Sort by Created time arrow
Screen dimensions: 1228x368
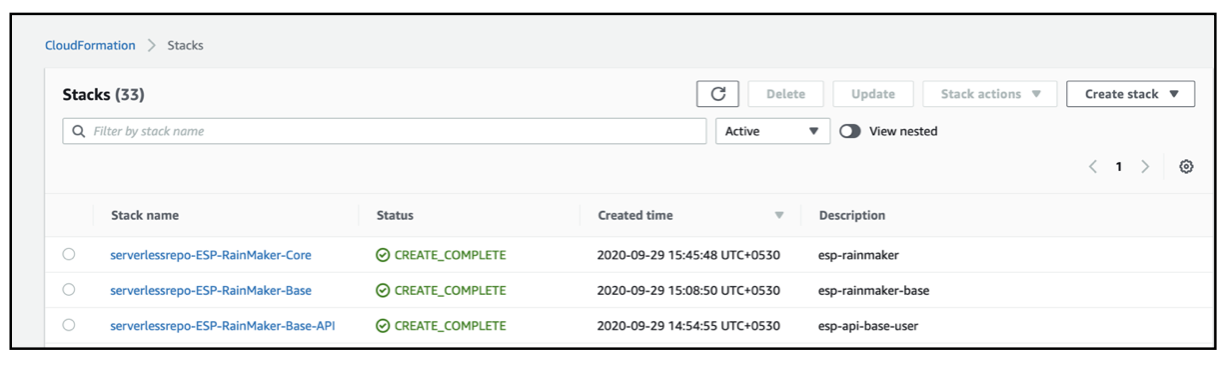779,215
